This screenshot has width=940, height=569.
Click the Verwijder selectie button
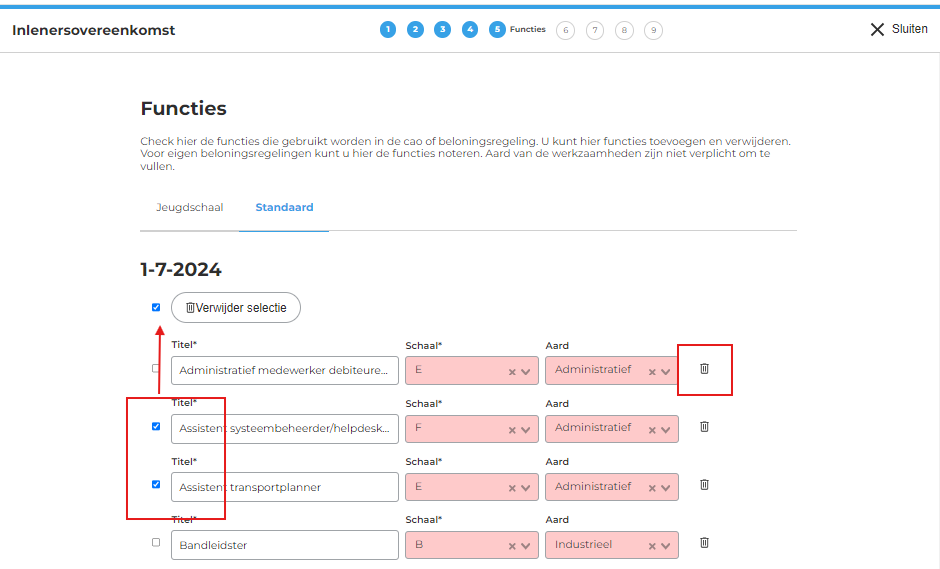(236, 308)
